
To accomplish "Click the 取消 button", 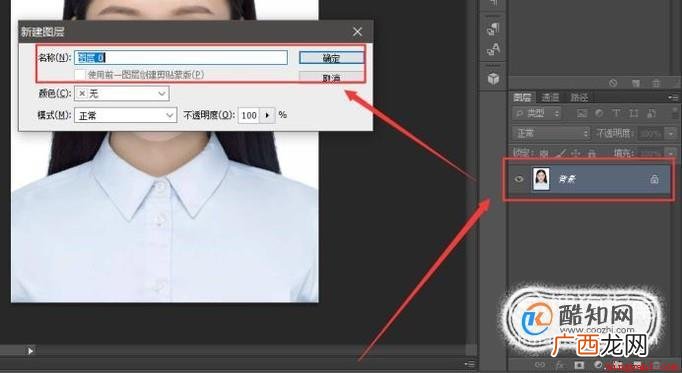I will (x=331, y=78).
